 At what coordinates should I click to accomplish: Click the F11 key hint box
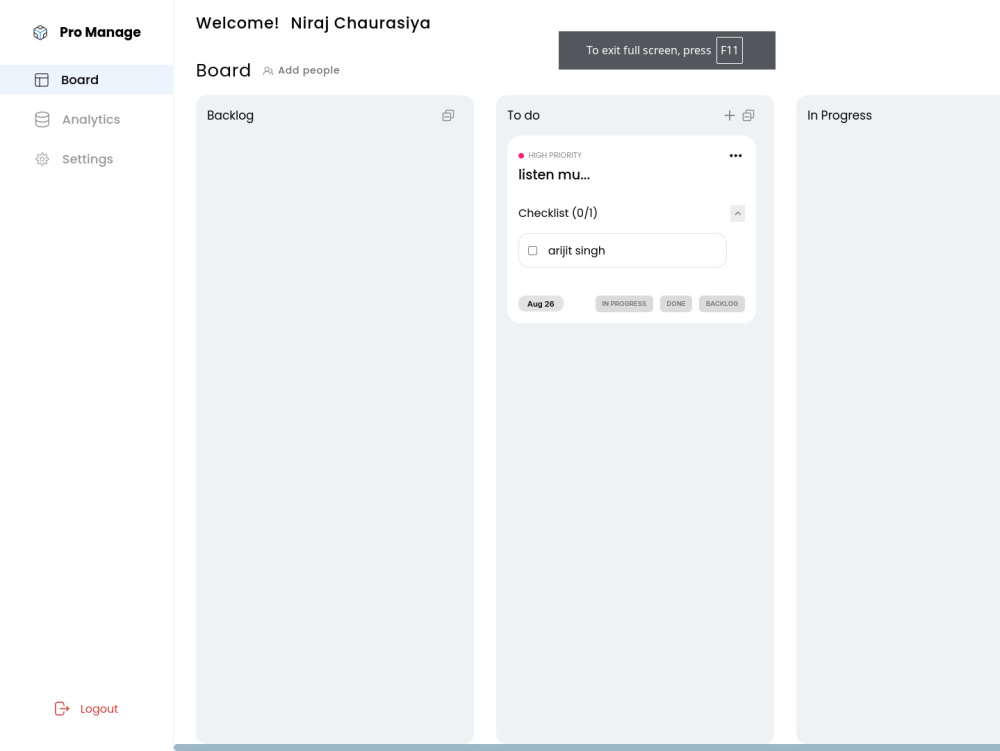[729, 50]
